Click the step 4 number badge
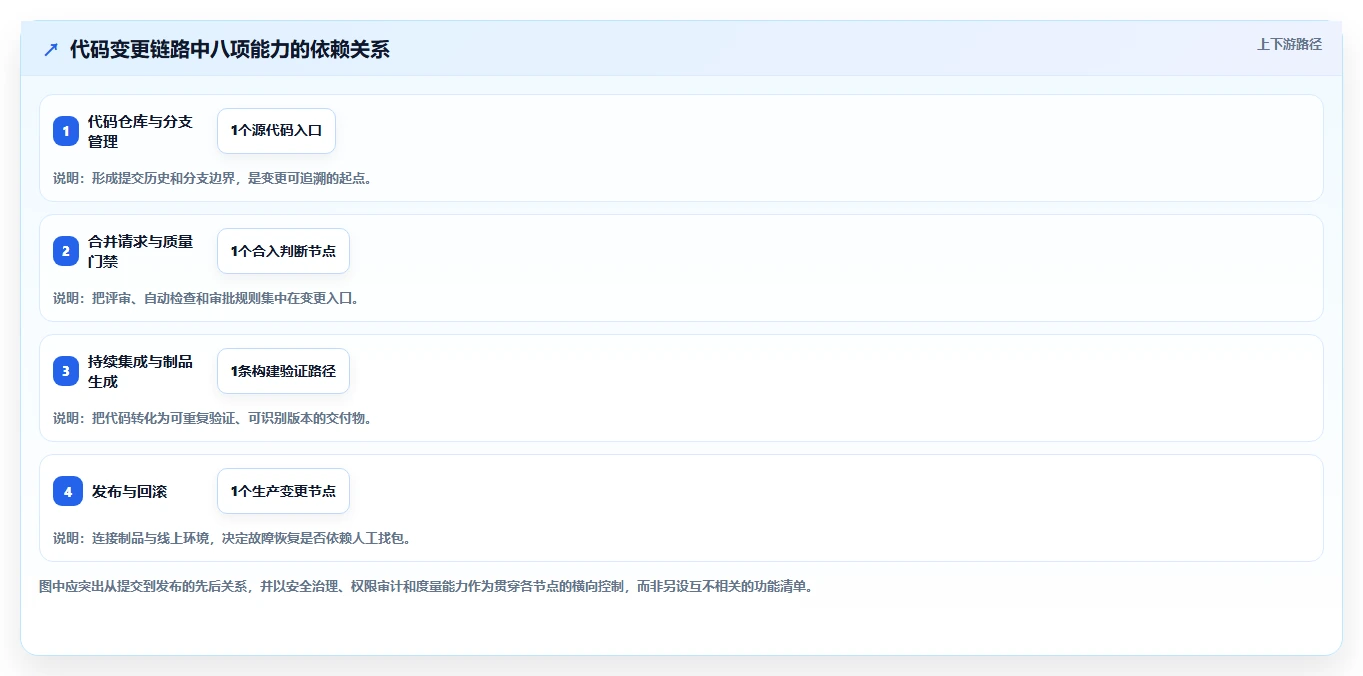Image resolution: width=1363 pixels, height=676 pixels. pos(68,491)
